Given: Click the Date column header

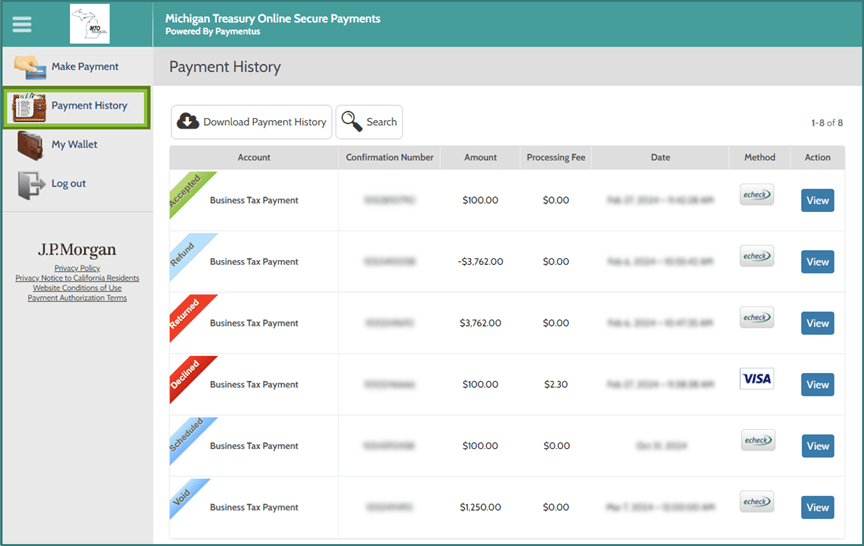Looking at the screenshot, I should pos(660,158).
